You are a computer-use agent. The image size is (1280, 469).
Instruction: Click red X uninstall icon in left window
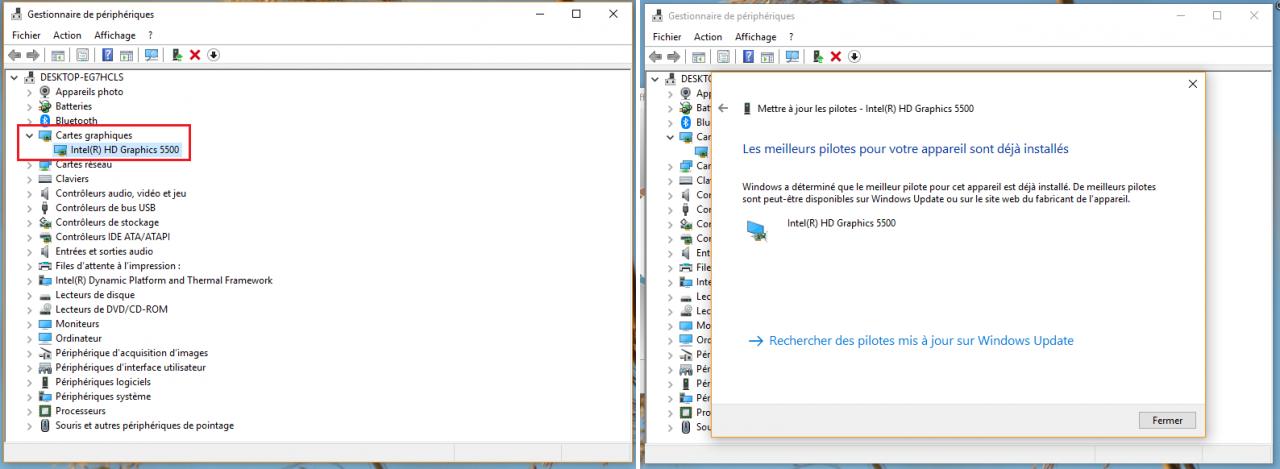[x=195, y=55]
